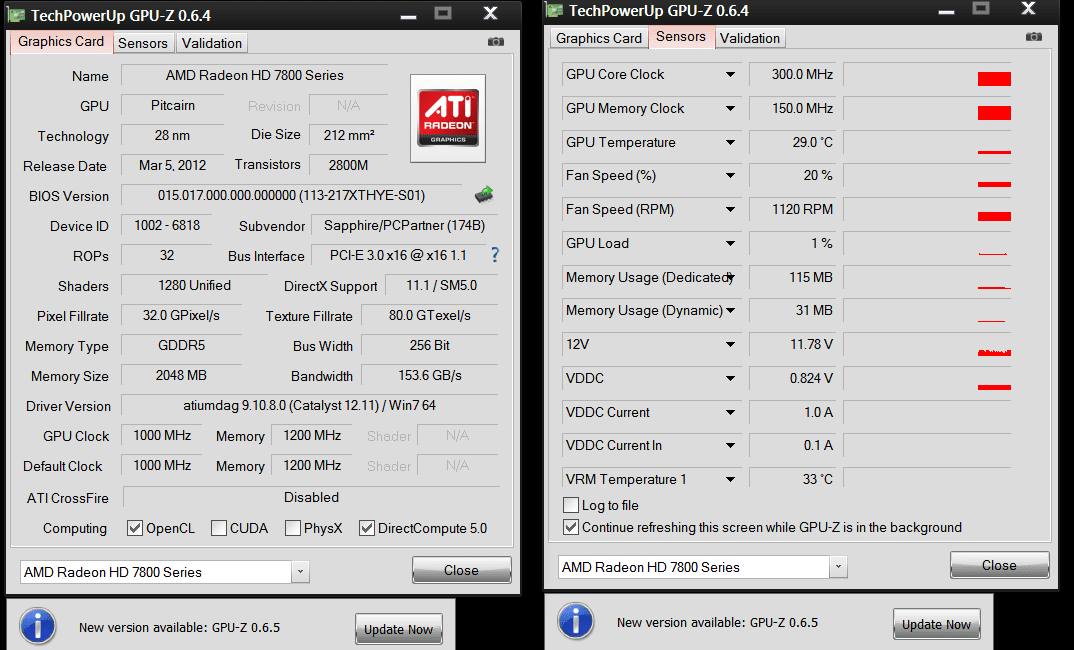Click the GPU field showing Pitcairn
The width and height of the screenshot is (1074, 650).
coord(173,105)
